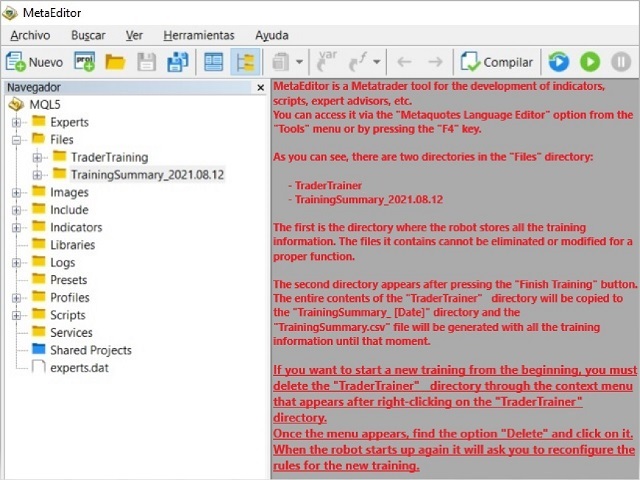Expand the Profiles folder

tap(16, 298)
